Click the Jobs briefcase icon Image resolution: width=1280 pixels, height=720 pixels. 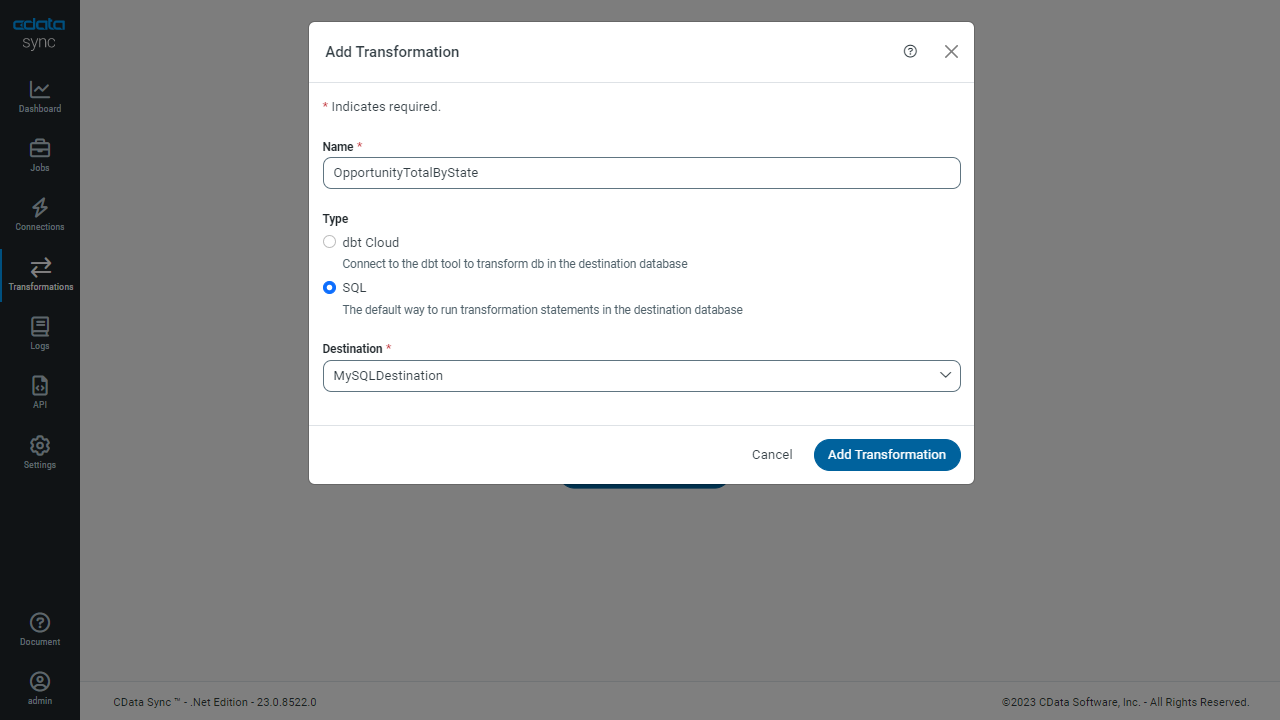pos(40,149)
